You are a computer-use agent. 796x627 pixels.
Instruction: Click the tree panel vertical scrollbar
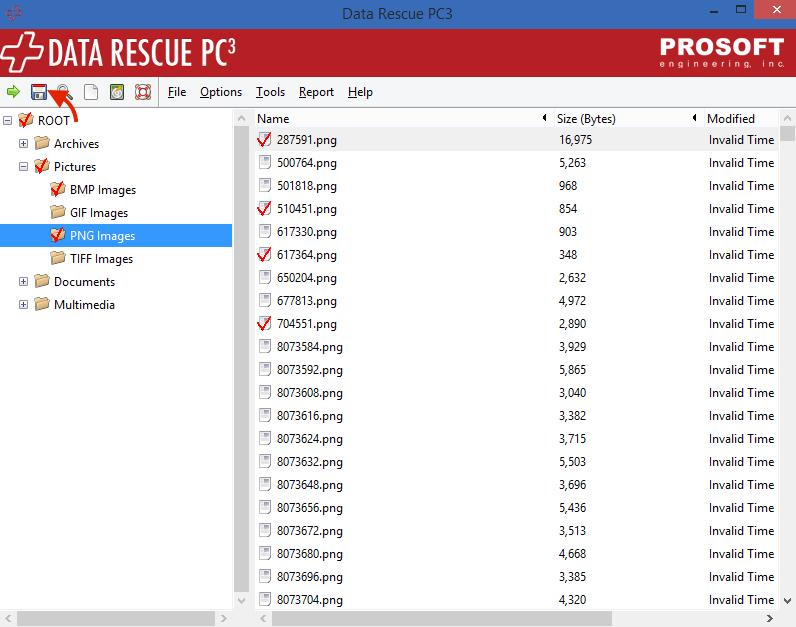[x=241, y=359]
